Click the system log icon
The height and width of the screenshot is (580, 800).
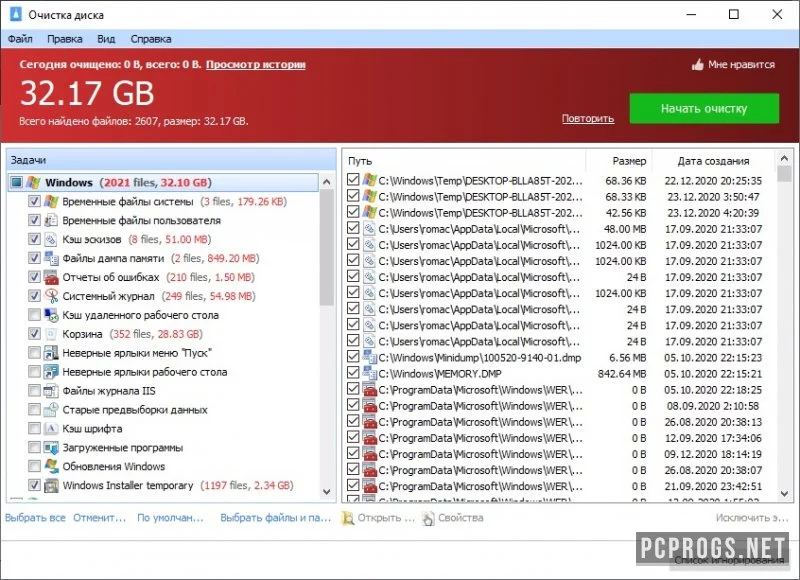51,296
